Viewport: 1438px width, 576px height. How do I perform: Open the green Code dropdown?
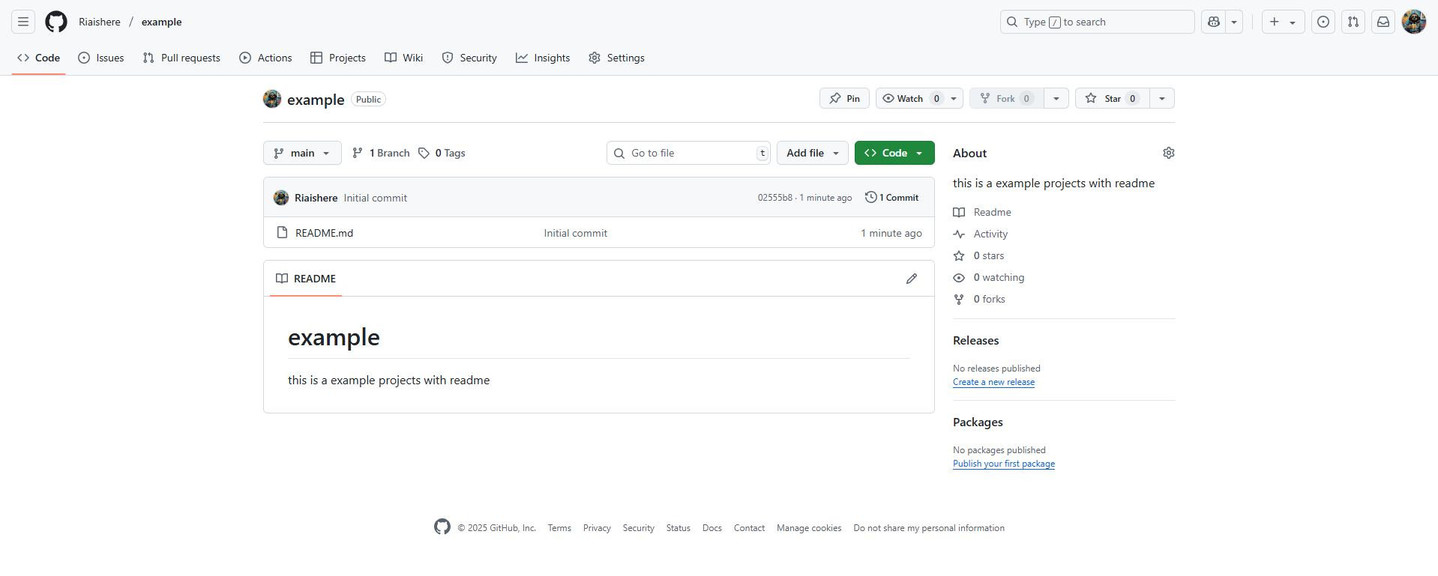click(894, 153)
